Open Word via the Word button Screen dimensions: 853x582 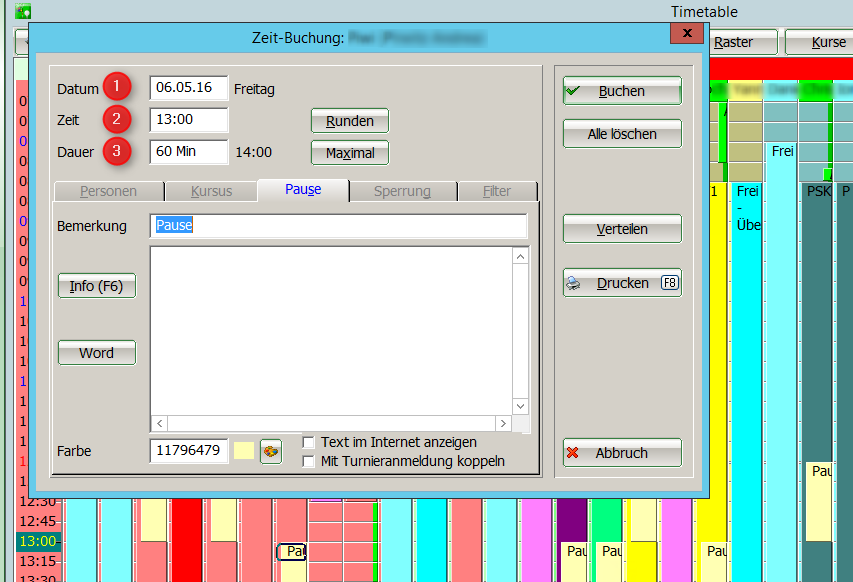97,353
